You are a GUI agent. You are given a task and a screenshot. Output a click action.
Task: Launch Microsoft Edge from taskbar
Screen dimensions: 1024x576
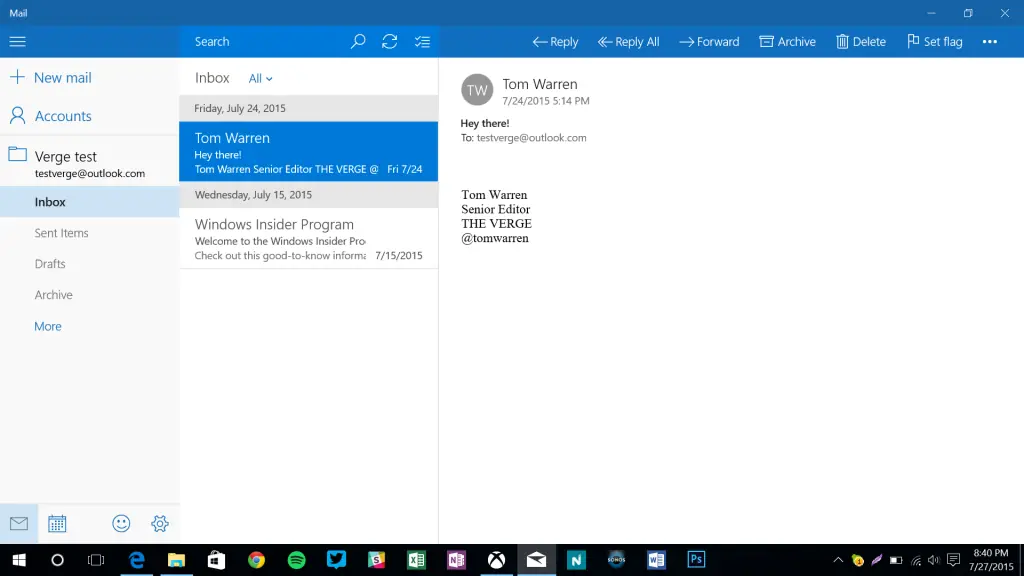pos(136,560)
